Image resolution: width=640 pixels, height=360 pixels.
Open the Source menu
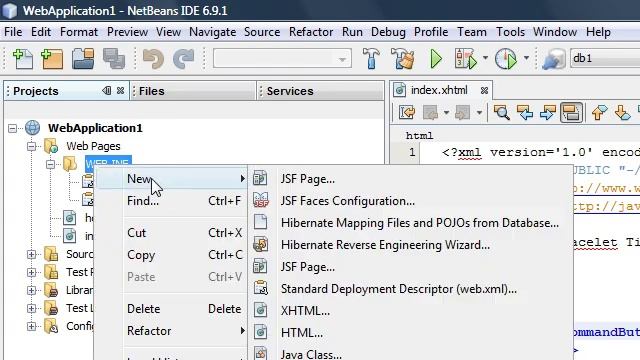262,32
